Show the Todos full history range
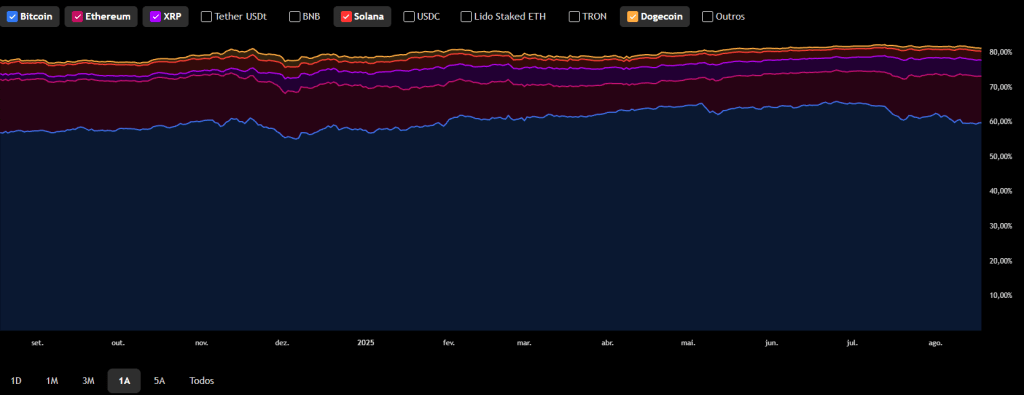Image resolution: width=1024 pixels, height=395 pixels. tap(202, 381)
